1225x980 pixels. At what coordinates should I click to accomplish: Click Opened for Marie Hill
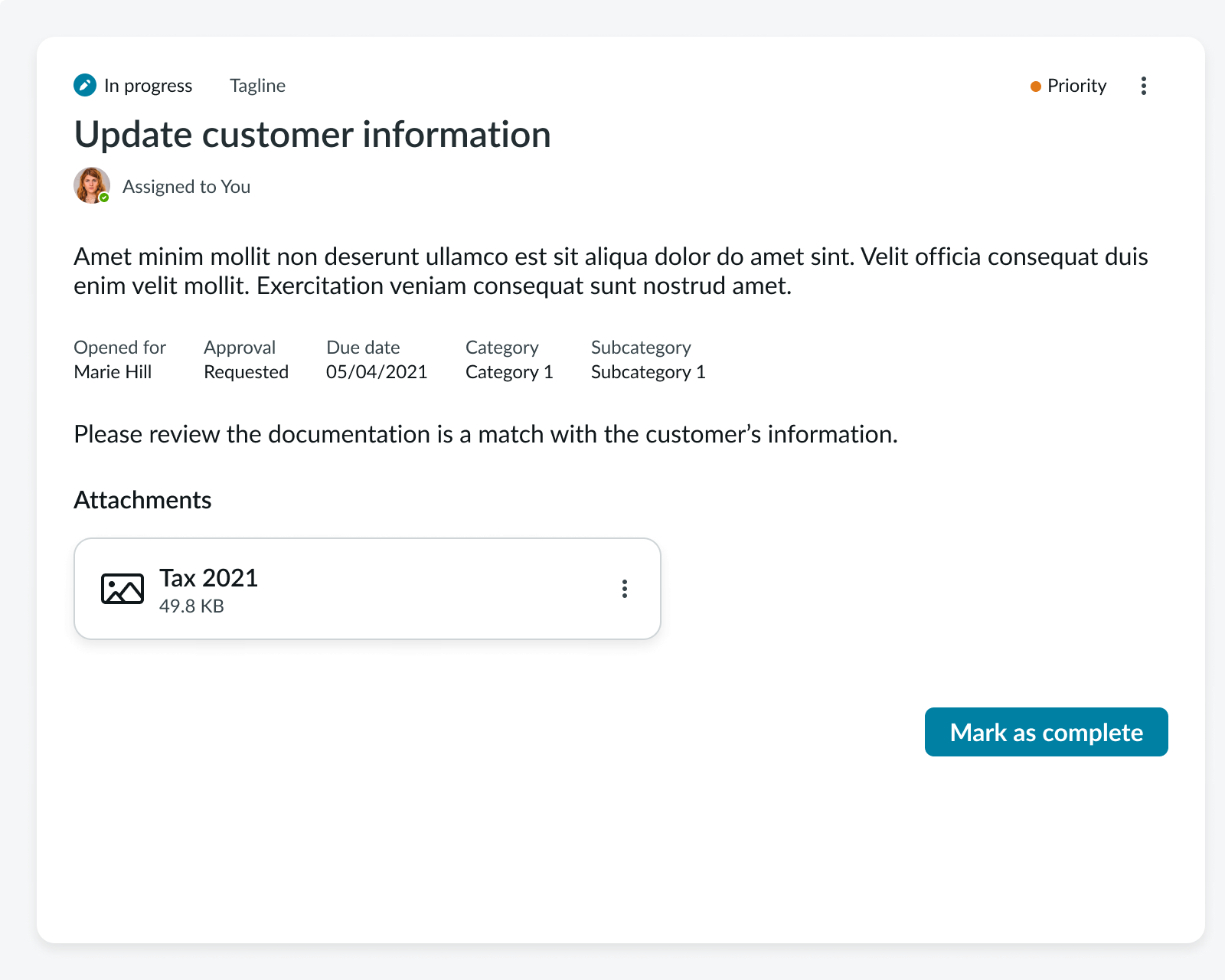pos(113,372)
